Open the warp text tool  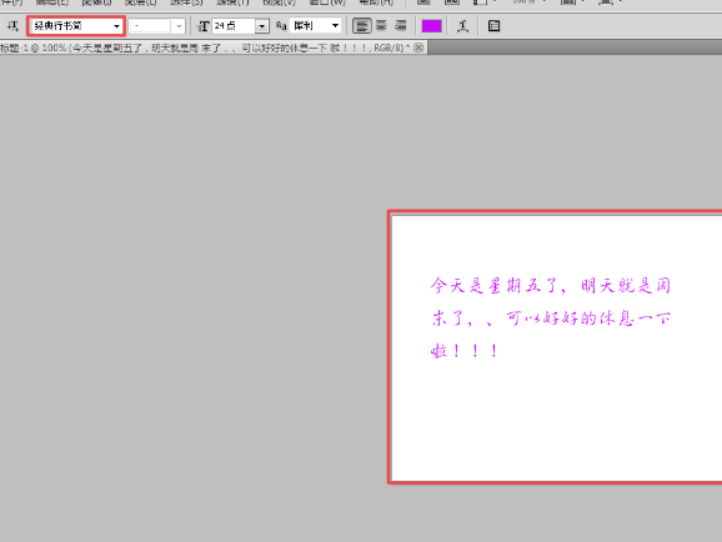463,26
